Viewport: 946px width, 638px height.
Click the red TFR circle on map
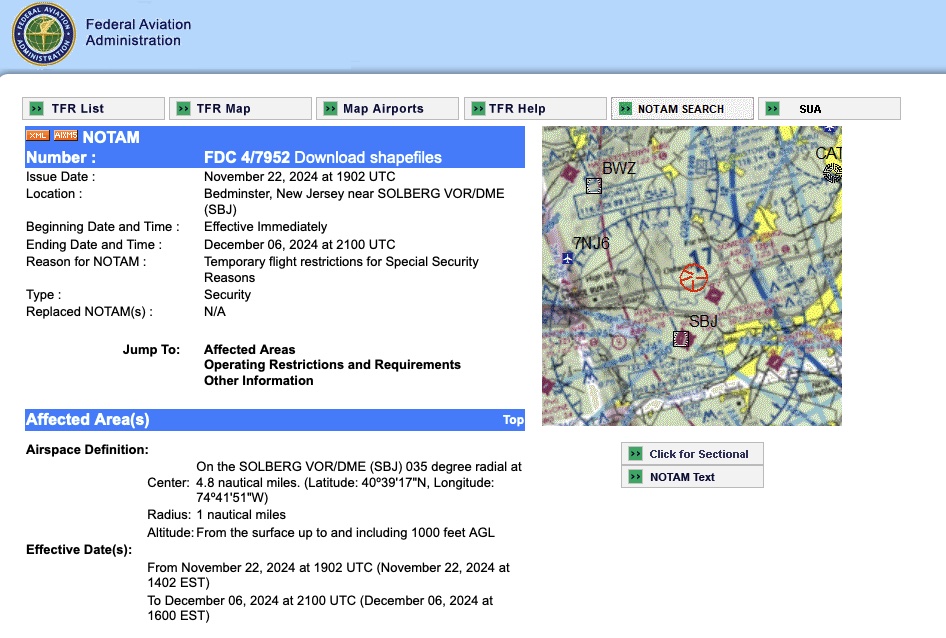coord(693,278)
